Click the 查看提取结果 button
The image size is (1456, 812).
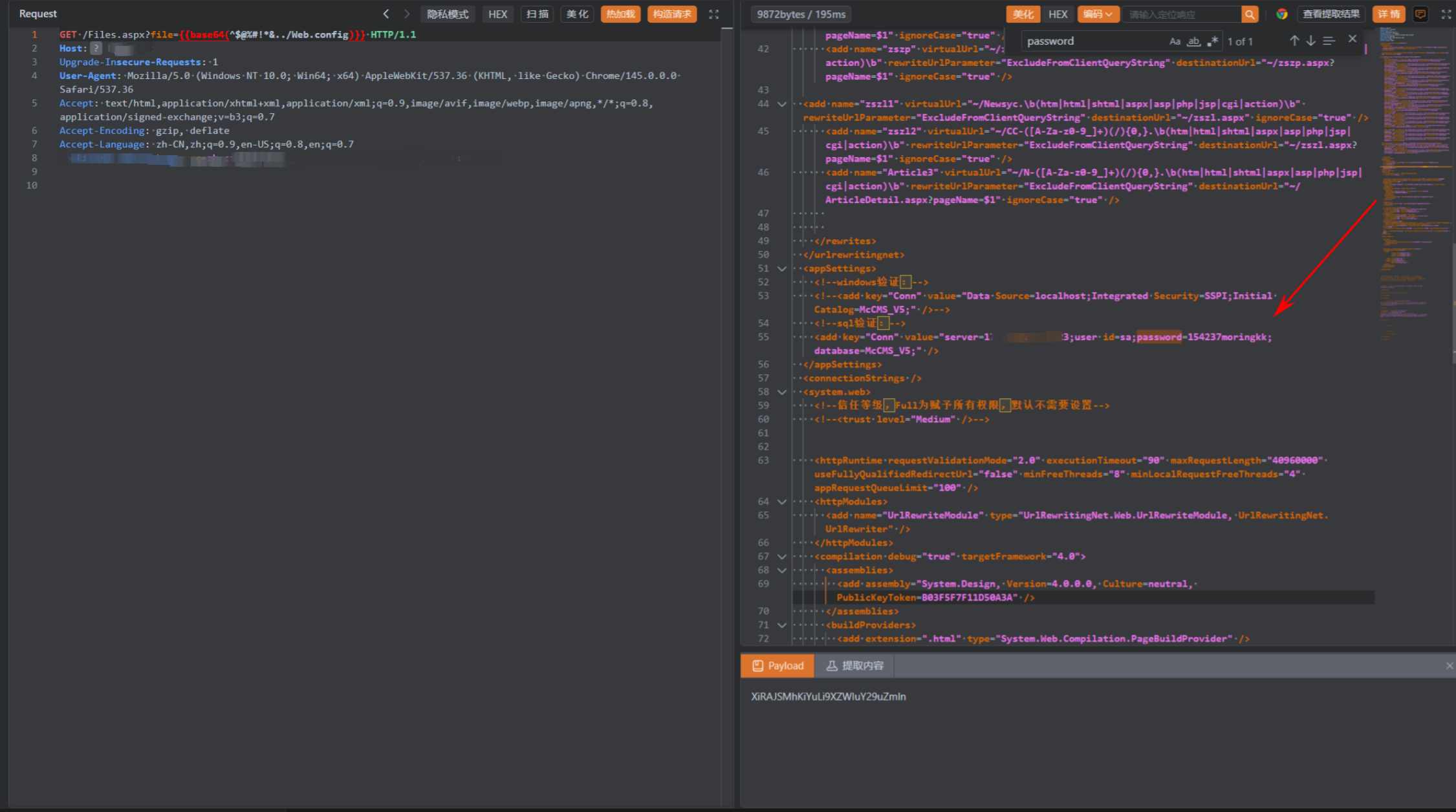pos(1331,14)
